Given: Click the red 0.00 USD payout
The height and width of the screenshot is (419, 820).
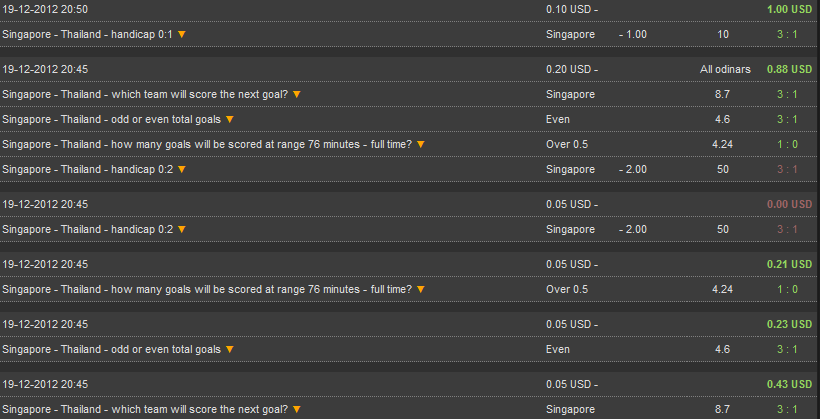Looking at the screenshot, I should (x=789, y=204).
